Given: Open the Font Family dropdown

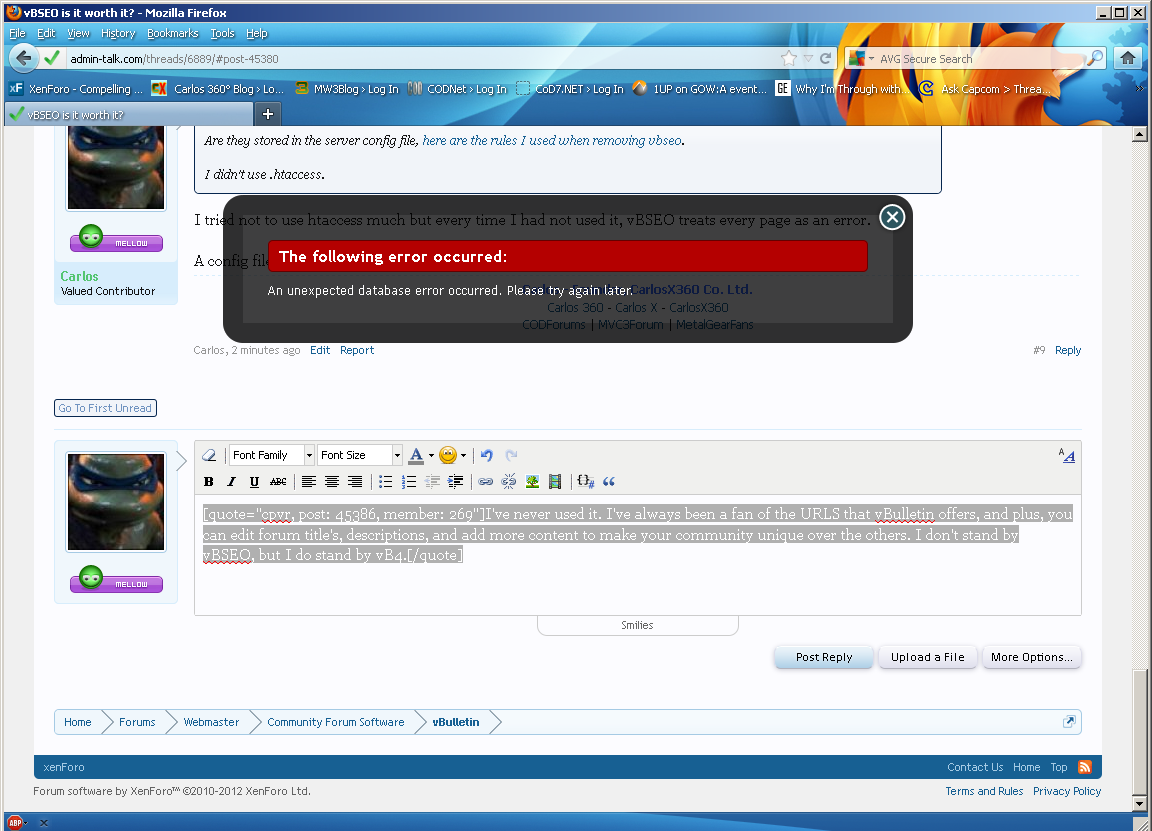Looking at the screenshot, I should pyautogui.click(x=272, y=456).
